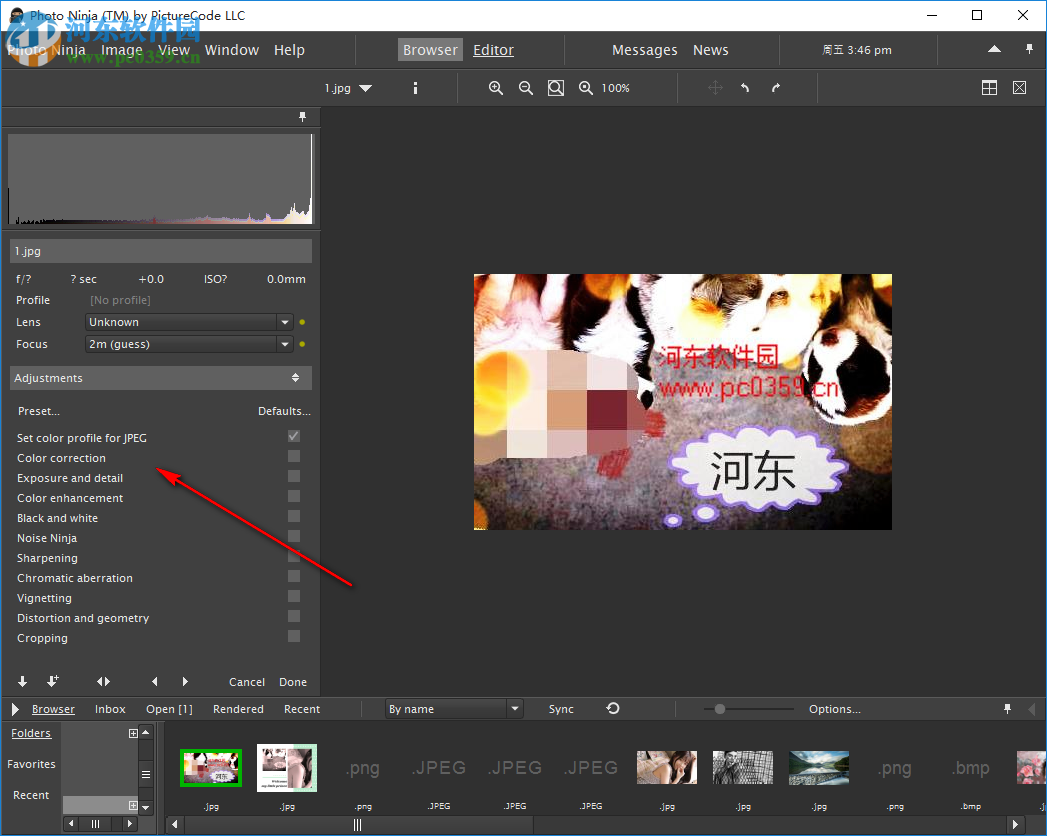Open the Messages menu item
Viewport: 1047px width, 836px height.
click(644, 49)
